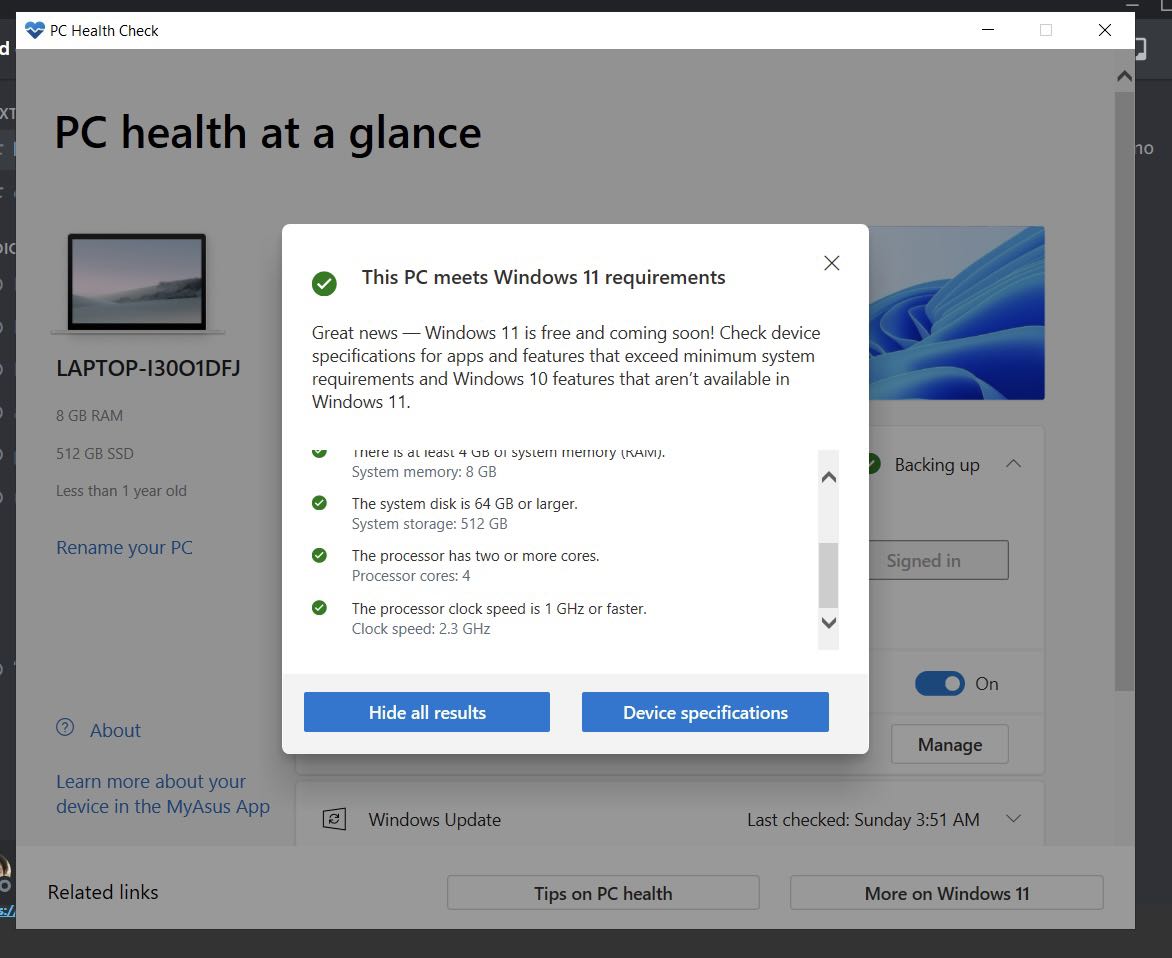The width and height of the screenshot is (1172, 958).
Task: Click the LAPTOP-I30O1DFJ device name
Action: click(148, 368)
